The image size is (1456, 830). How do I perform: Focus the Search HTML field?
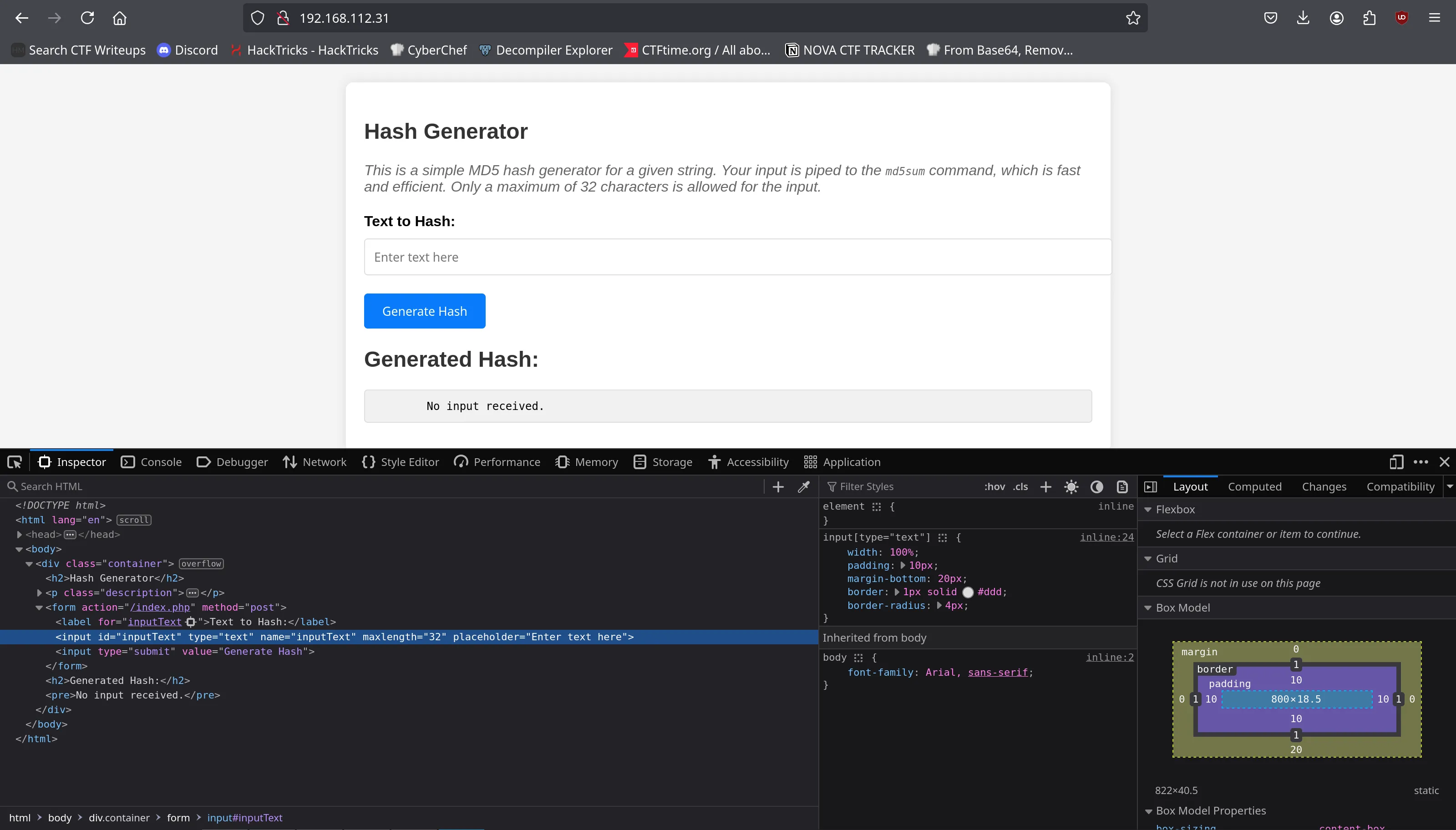382,486
